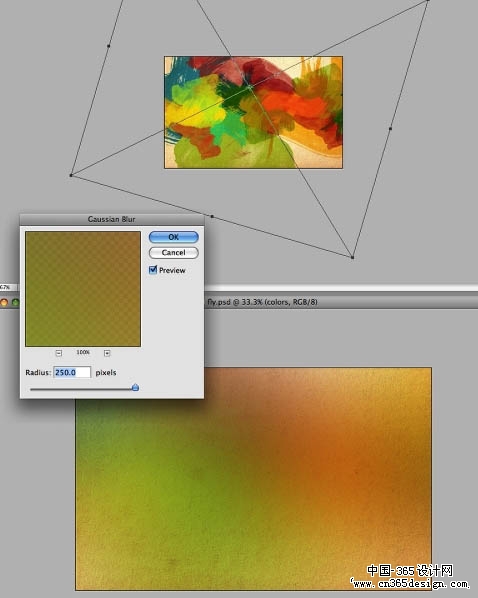Toggle the Preview checkbox

click(153, 270)
